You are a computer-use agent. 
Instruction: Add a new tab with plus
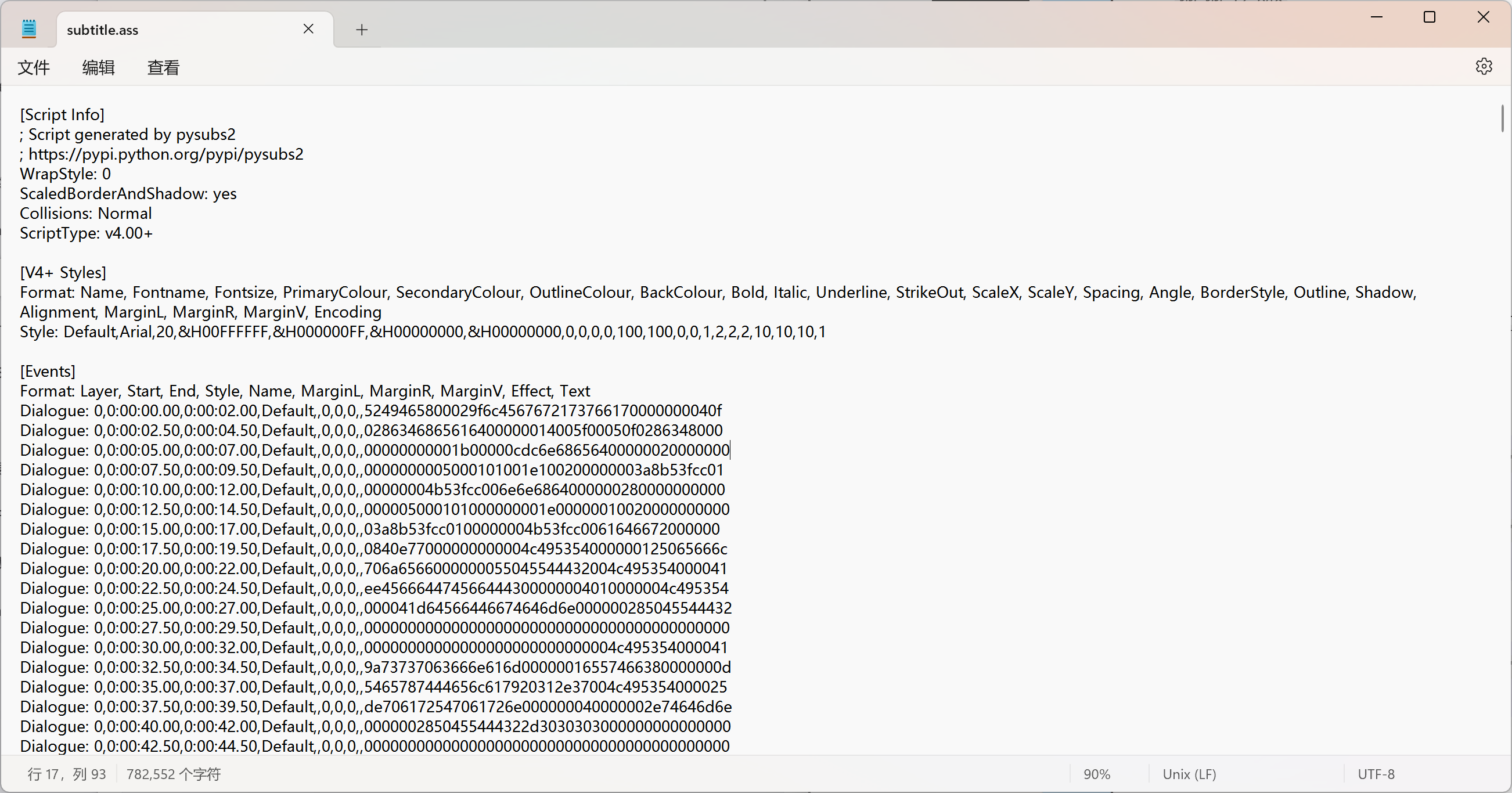(x=362, y=30)
